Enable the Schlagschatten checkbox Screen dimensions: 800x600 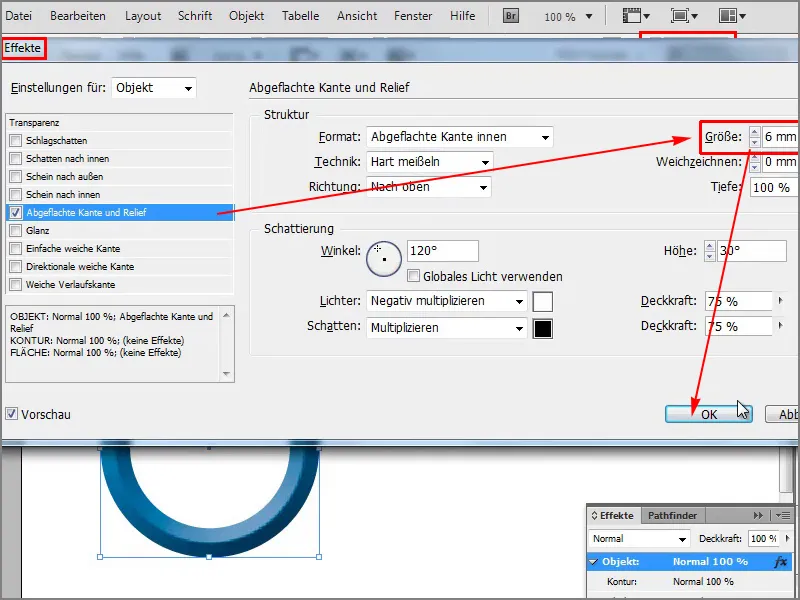click(16, 141)
